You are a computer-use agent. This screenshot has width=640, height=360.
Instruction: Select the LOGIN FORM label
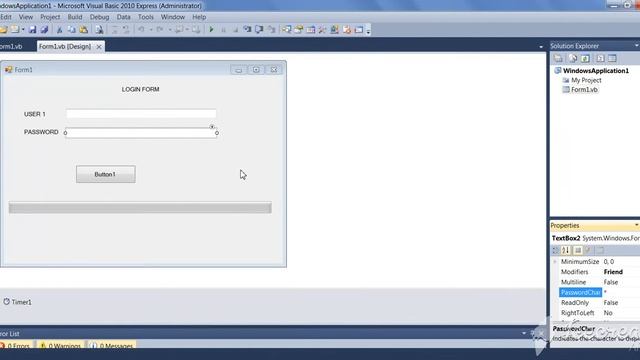140,89
